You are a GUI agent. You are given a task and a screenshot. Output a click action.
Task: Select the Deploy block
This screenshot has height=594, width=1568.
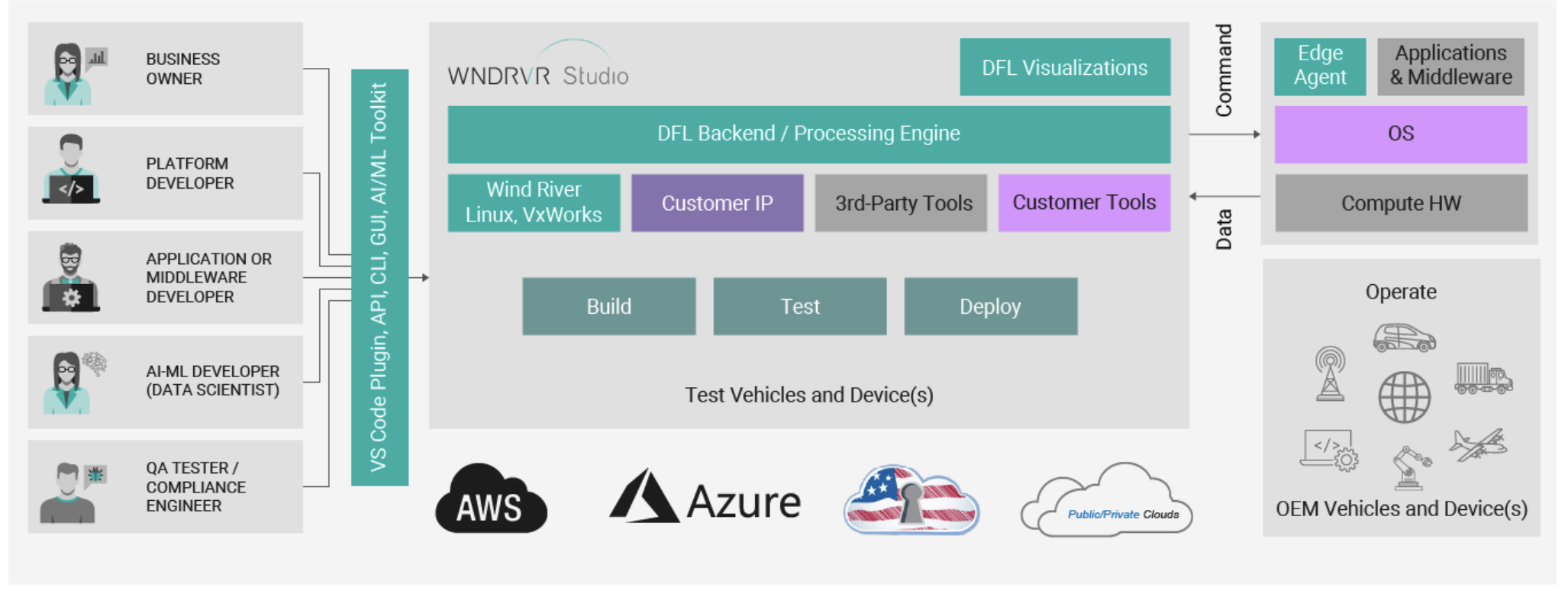[990, 306]
